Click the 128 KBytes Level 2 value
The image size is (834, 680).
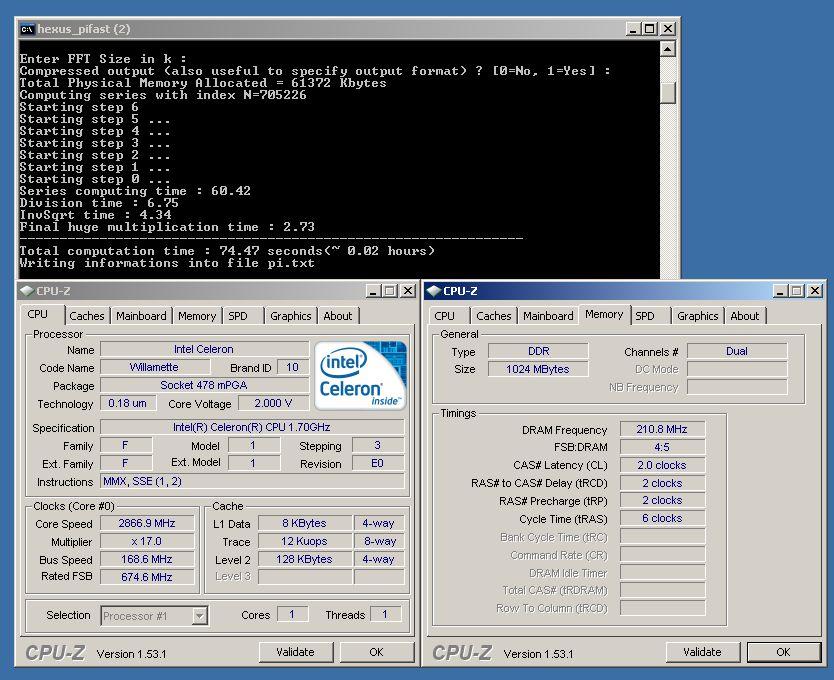click(305, 559)
